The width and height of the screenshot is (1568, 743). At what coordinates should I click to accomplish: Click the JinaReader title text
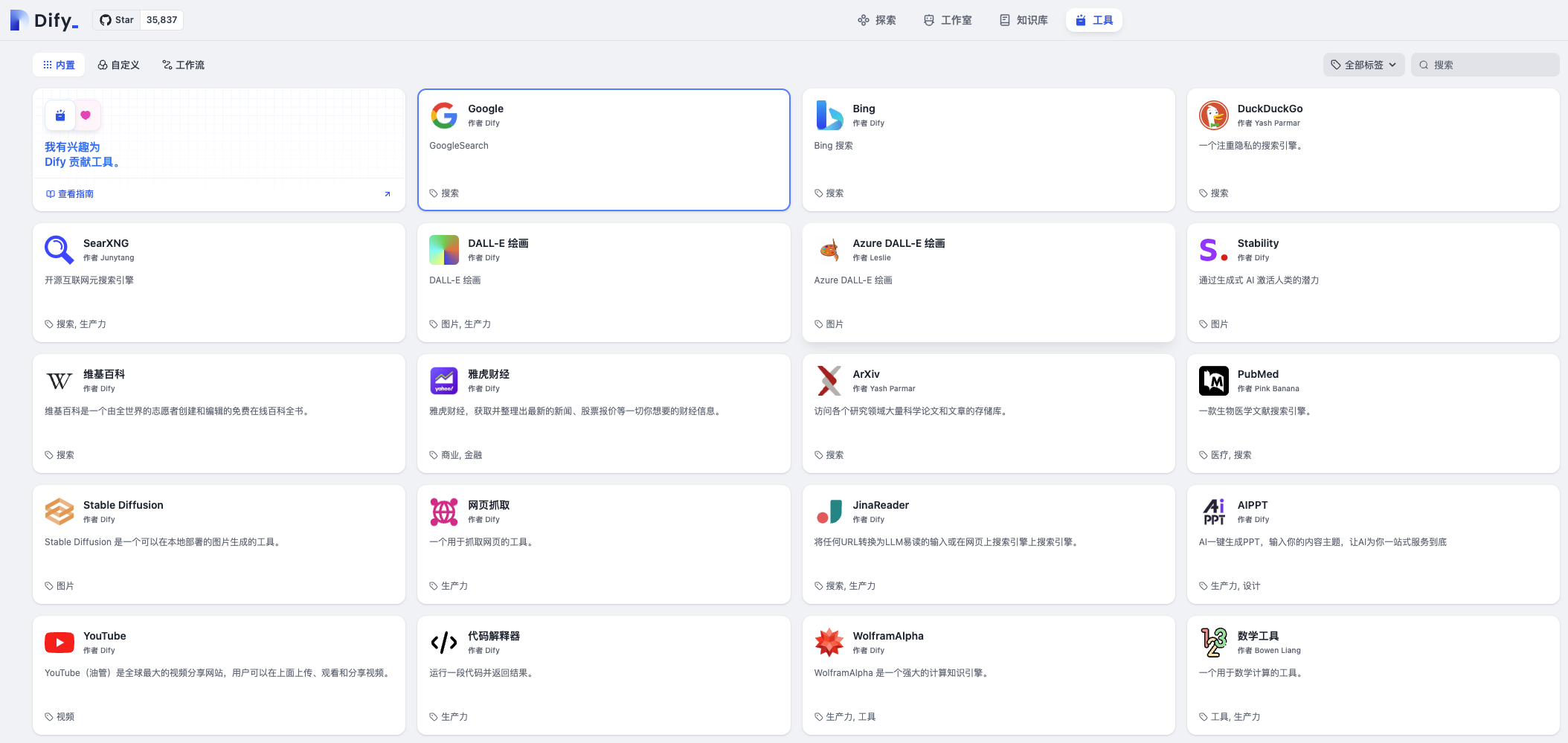tap(880, 505)
